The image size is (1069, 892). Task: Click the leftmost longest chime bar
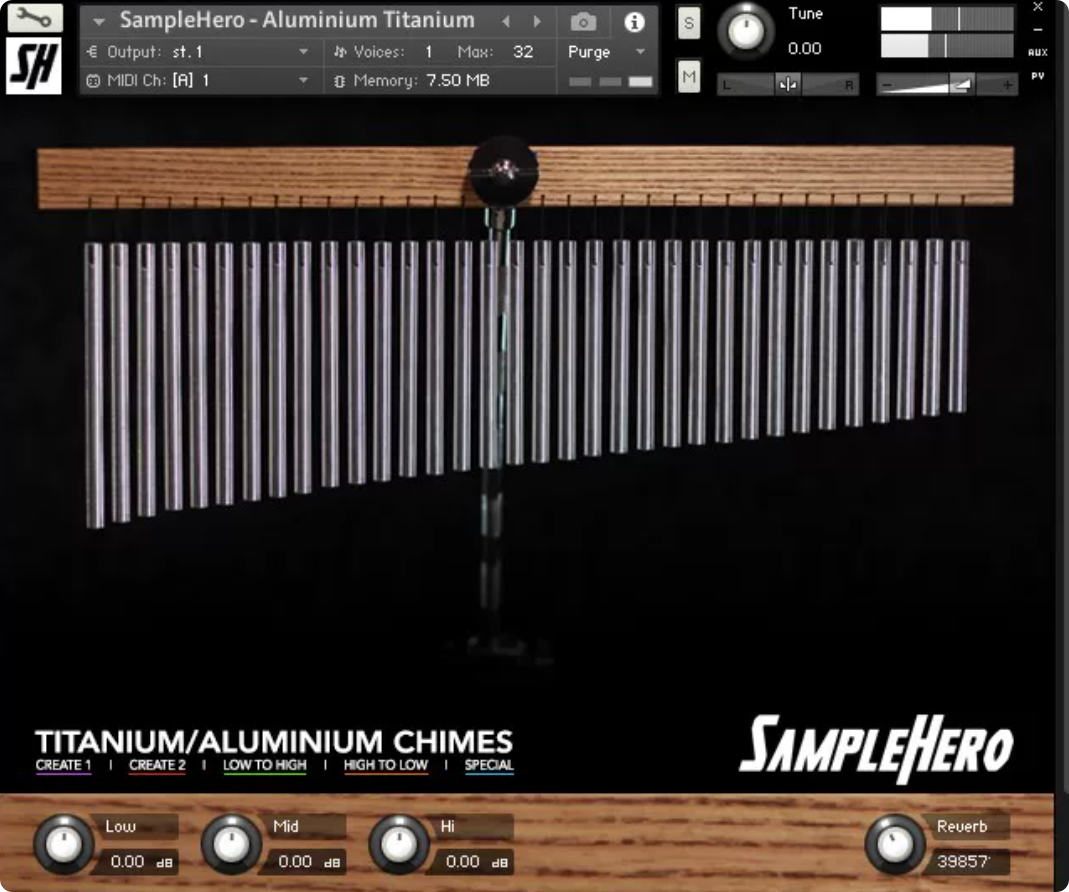95,385
